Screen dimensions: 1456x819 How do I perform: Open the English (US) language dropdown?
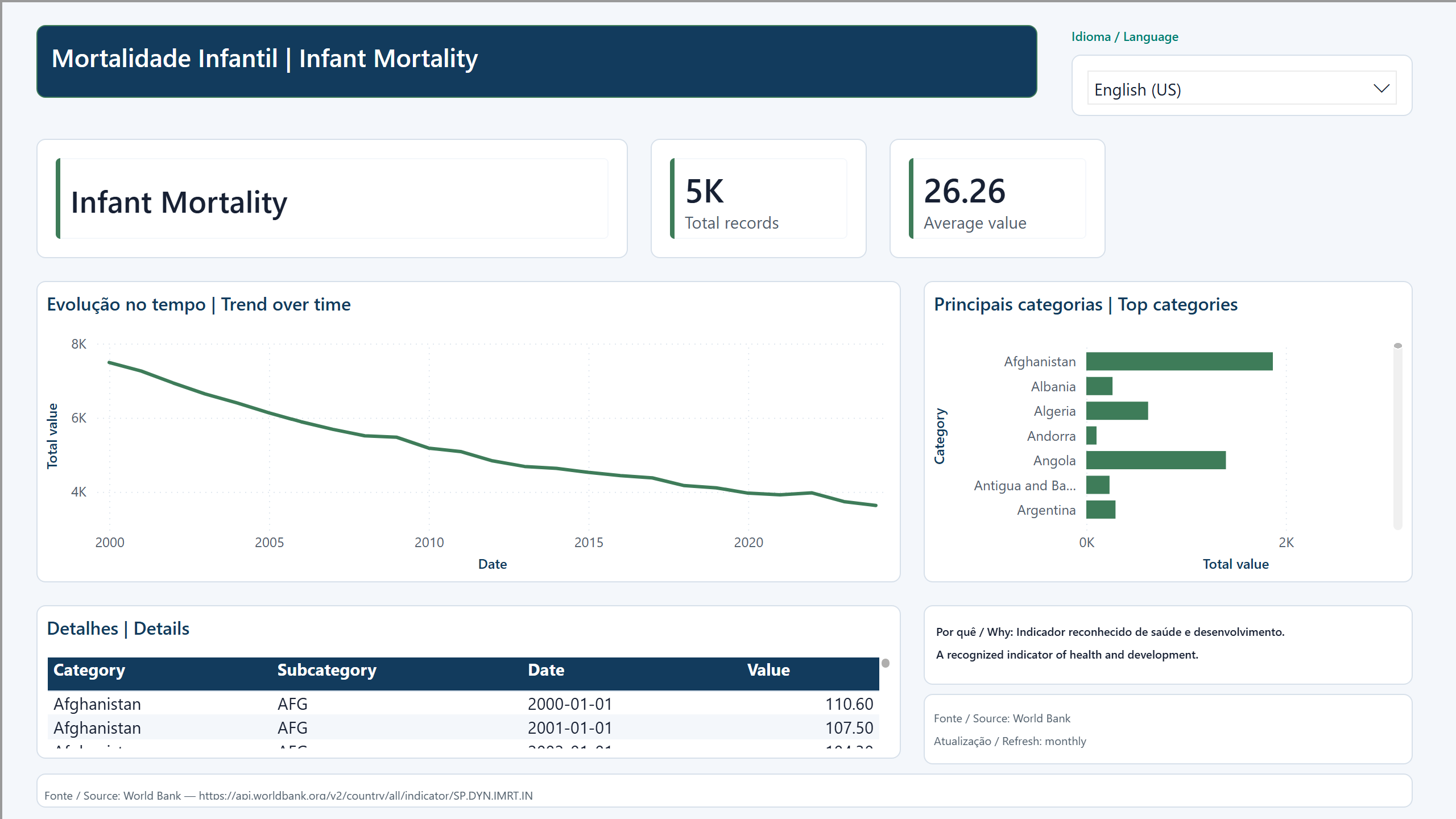[x=1242, y=88]
